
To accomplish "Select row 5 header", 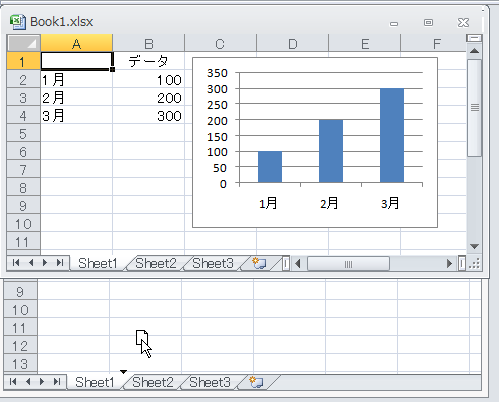I will point(23,134).
